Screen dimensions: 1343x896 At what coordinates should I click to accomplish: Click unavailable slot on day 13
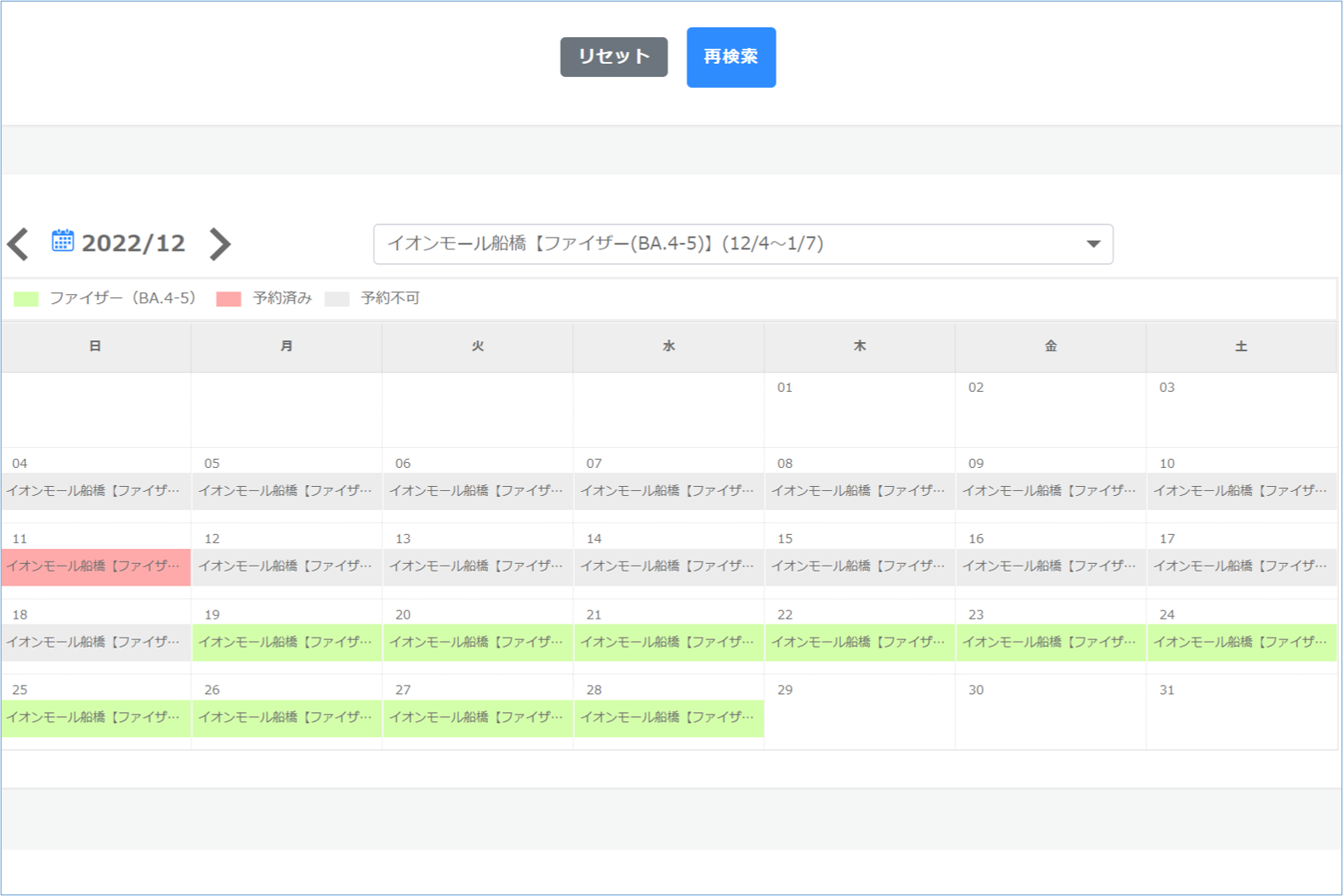[478, 567]
